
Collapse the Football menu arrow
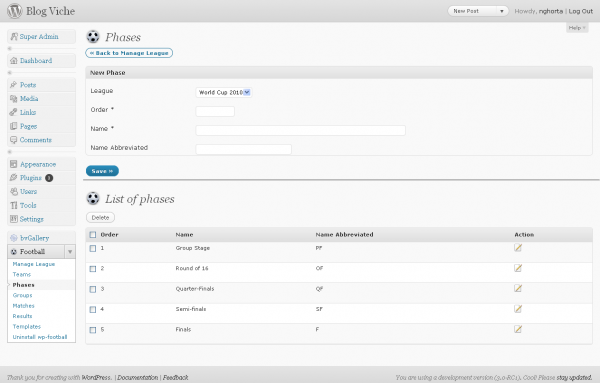click(70, 251)
